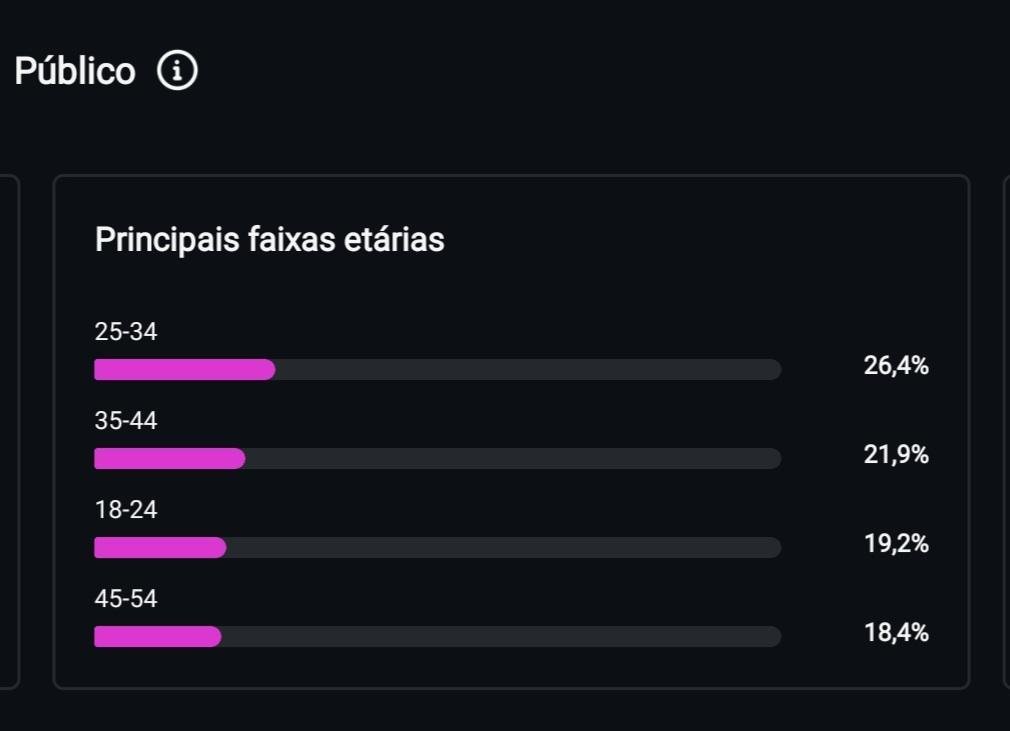Select the 35-44 age range label
The image size is (1010, 731).
[x=126, y=421]
